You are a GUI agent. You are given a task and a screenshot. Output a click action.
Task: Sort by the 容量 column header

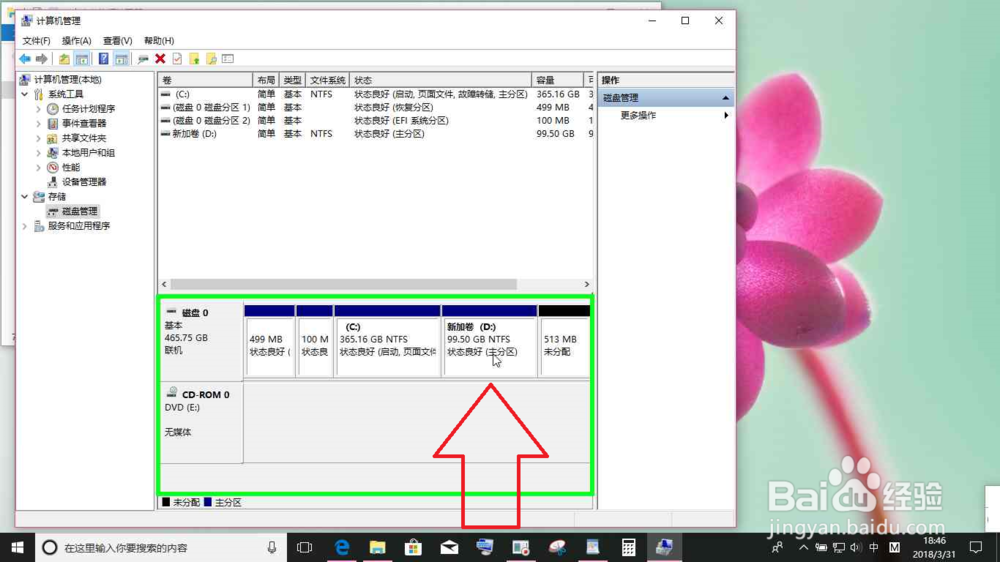[557, 80]
